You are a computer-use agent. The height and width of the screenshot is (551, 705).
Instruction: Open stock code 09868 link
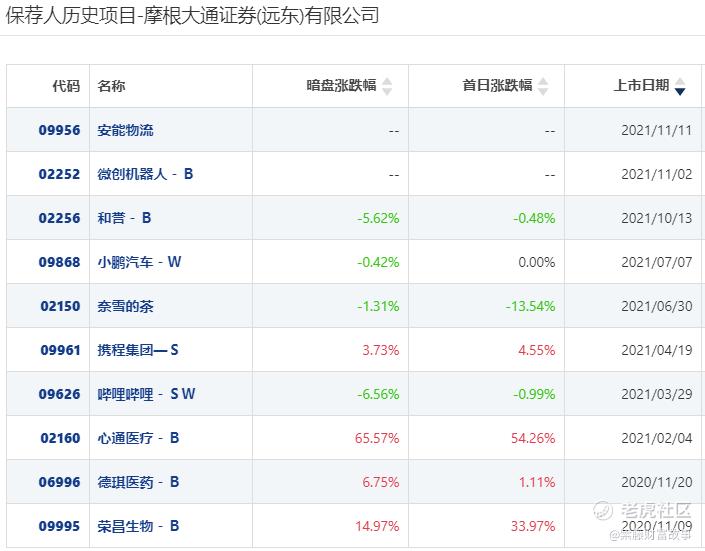[x=59, y=262]
